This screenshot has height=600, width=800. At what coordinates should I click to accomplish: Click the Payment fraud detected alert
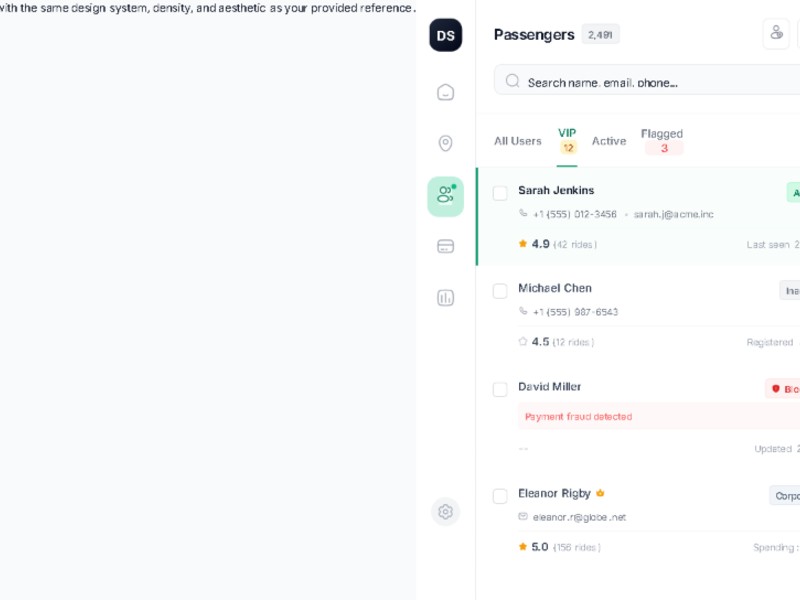coord(579,416)
